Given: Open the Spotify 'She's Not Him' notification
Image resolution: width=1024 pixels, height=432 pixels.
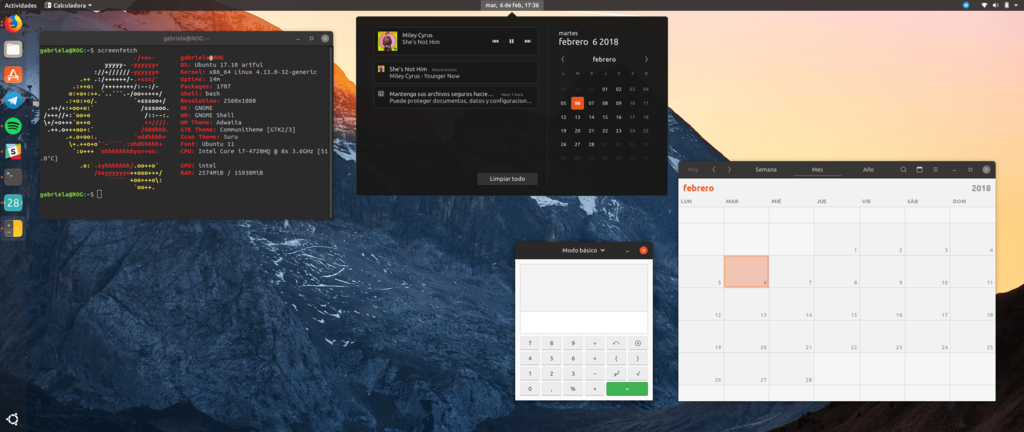Looking at the screenshot, I should tap(456, 72).
